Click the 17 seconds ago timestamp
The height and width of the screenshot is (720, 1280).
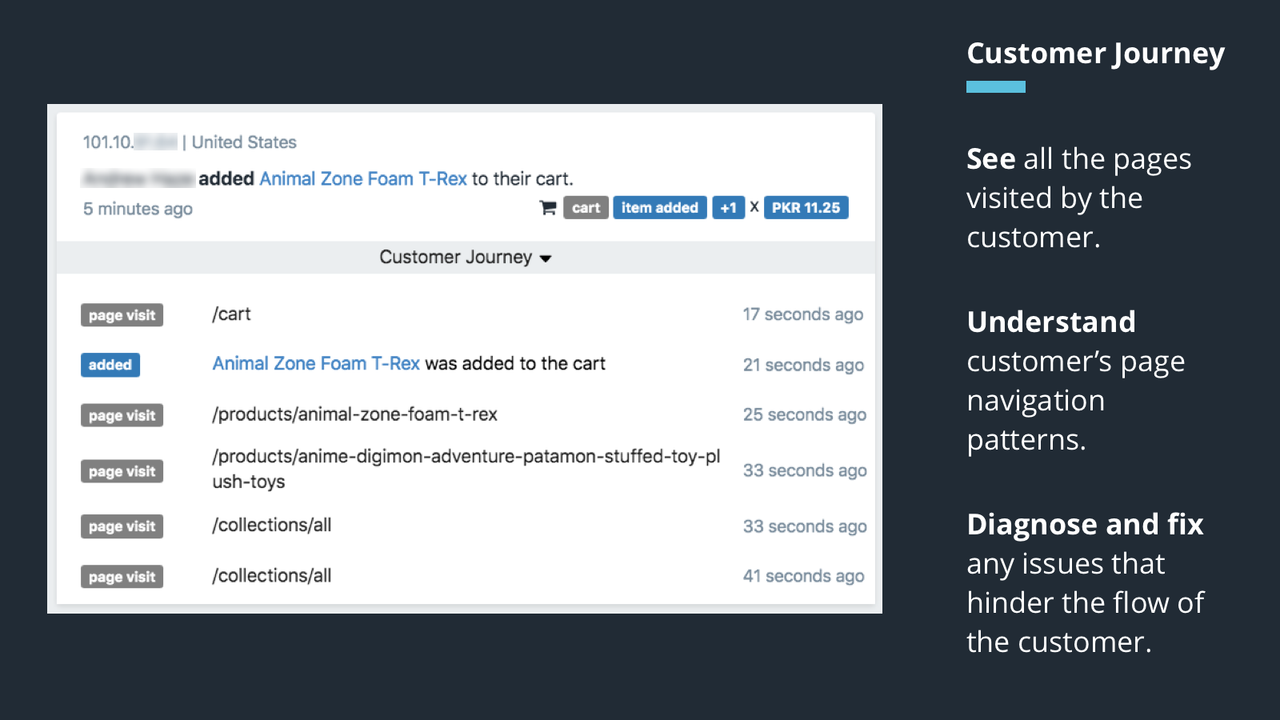click(803, 314)
